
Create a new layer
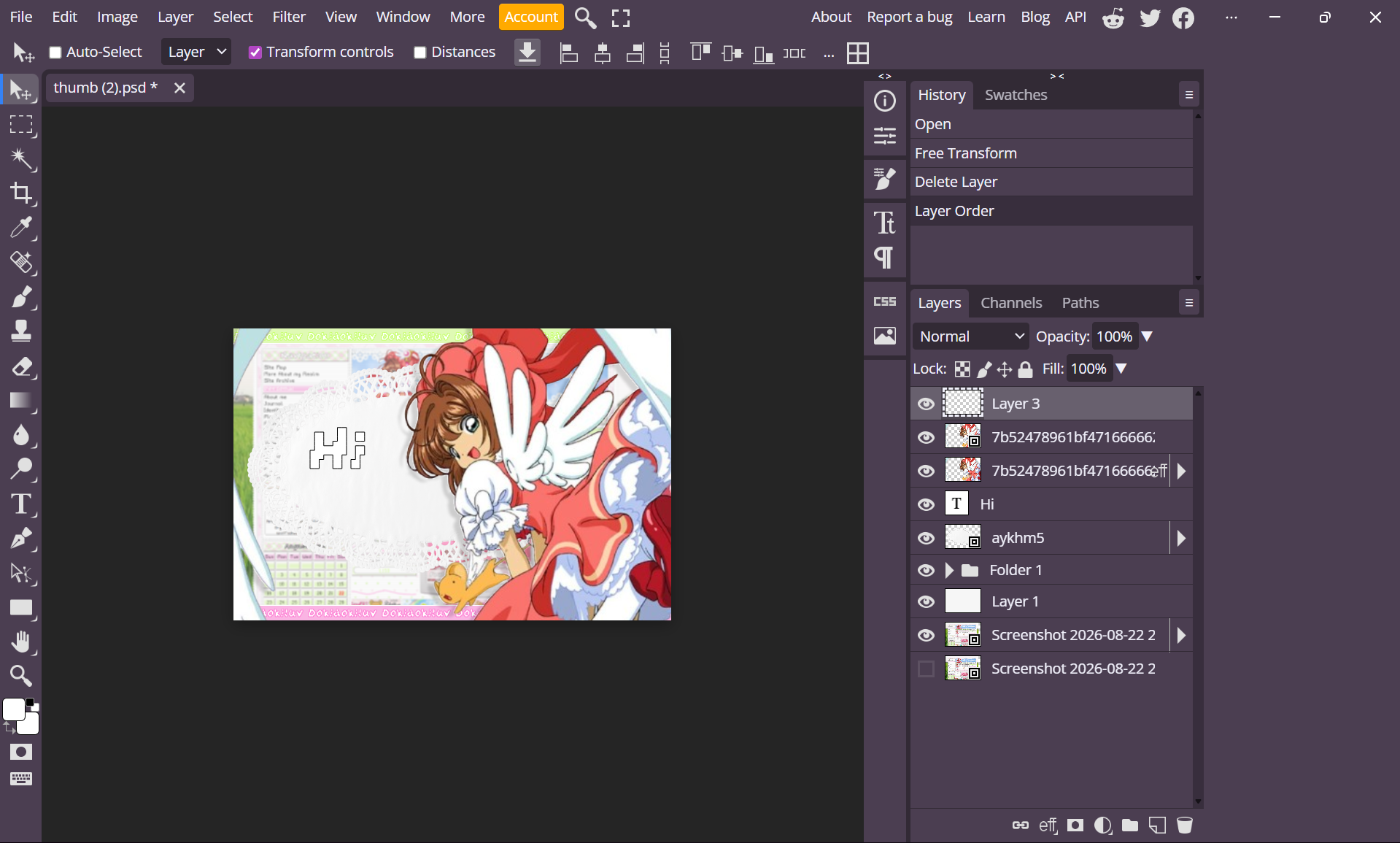coord(1157,825)
